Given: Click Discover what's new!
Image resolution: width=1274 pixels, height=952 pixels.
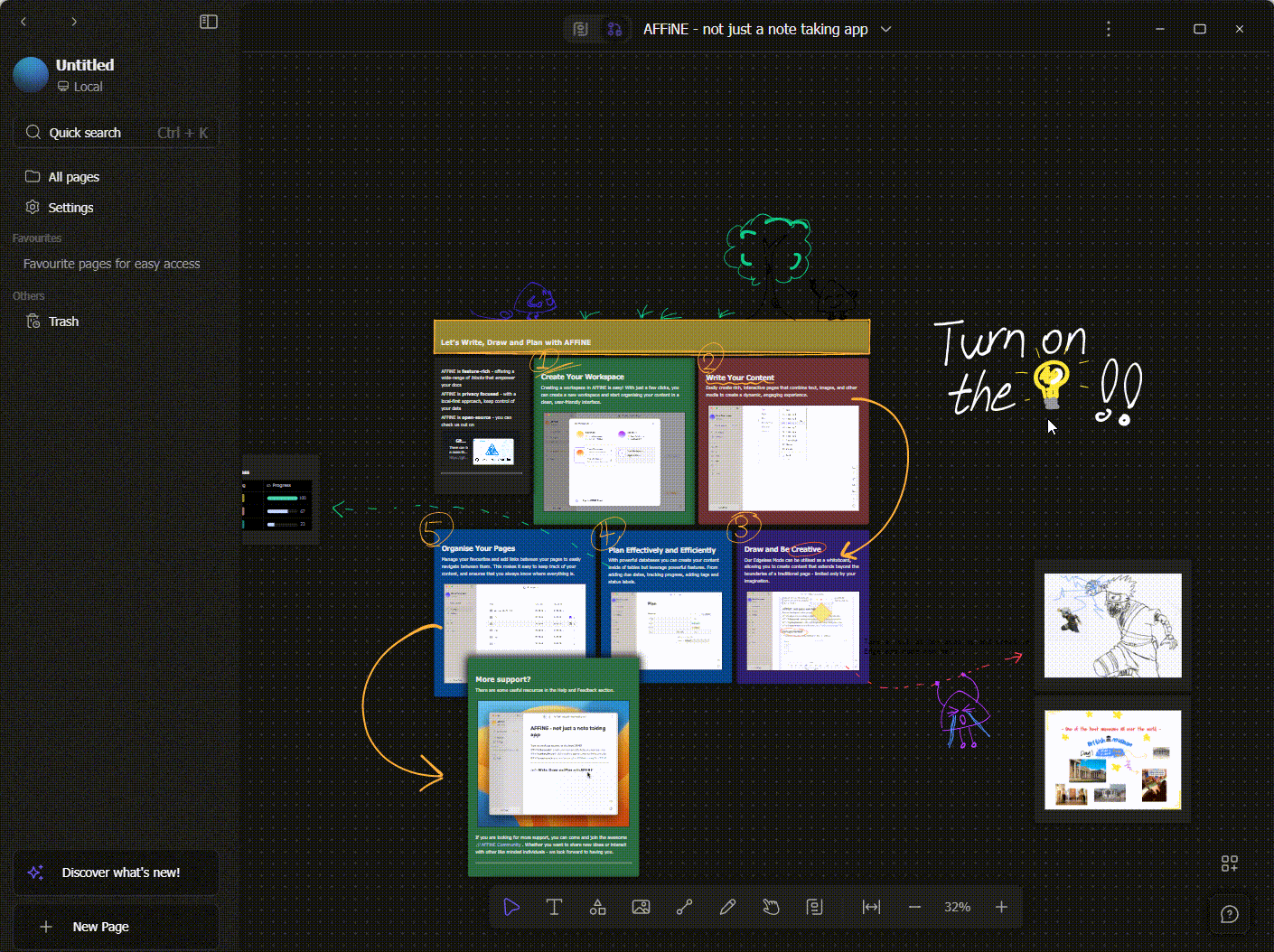Looking at the screenshot, I should coord(117,873).
